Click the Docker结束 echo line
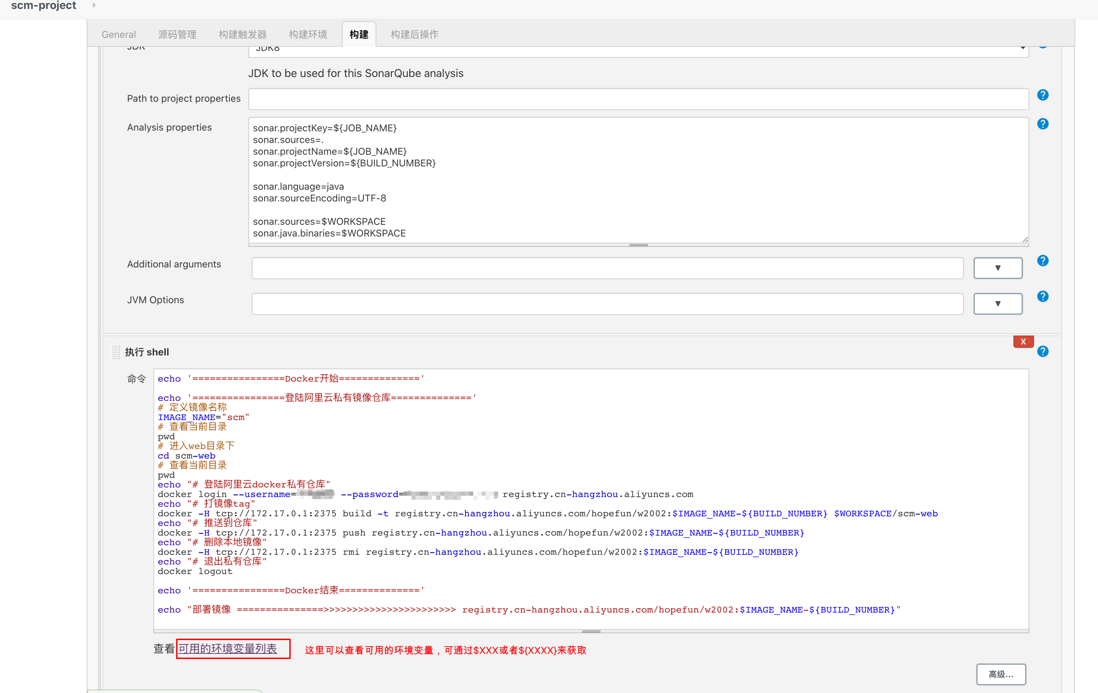1098x693 pixels. click(x=291, y=590)
